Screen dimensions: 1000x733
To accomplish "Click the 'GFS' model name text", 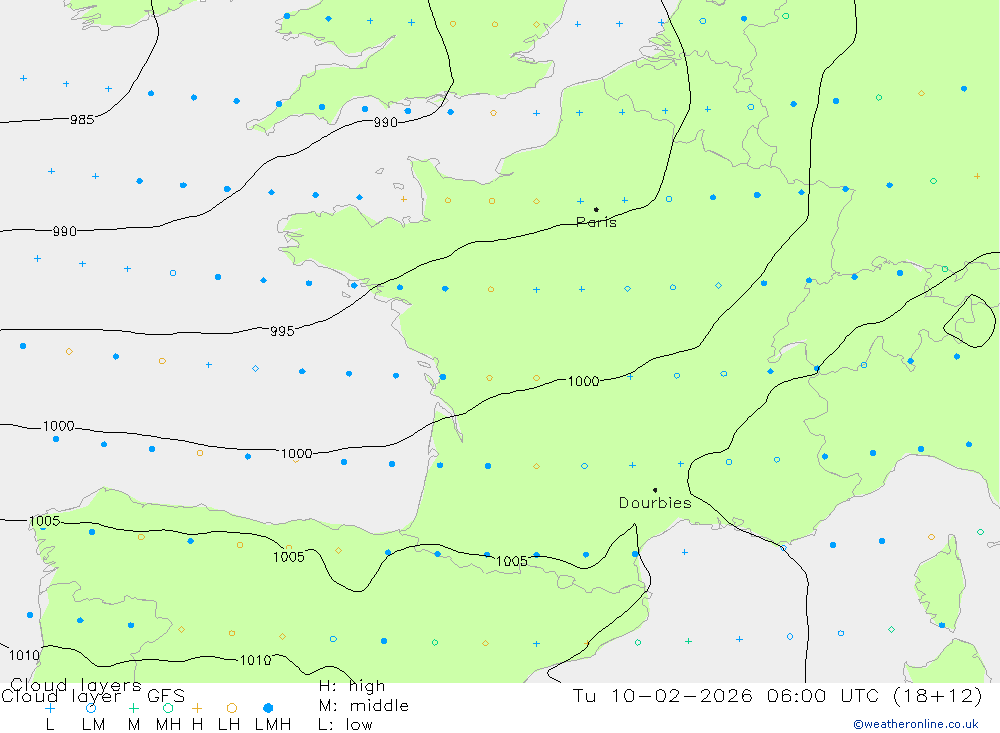I will 166,696.
